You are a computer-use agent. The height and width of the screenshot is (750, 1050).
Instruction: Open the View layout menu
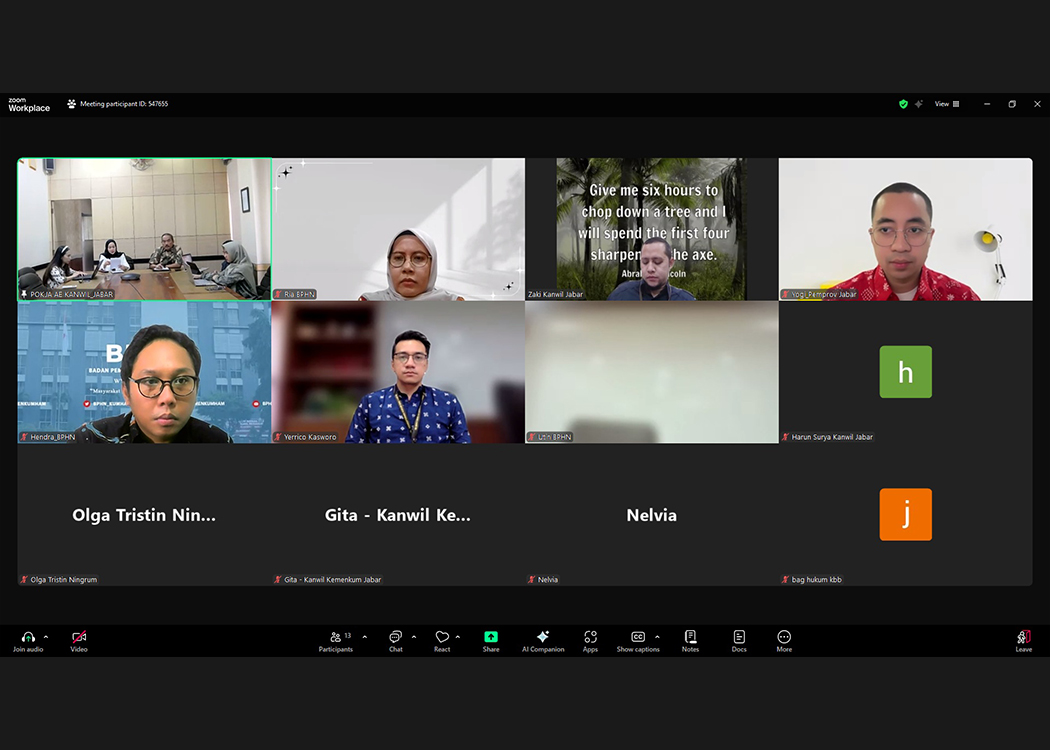tap(946, 104)
